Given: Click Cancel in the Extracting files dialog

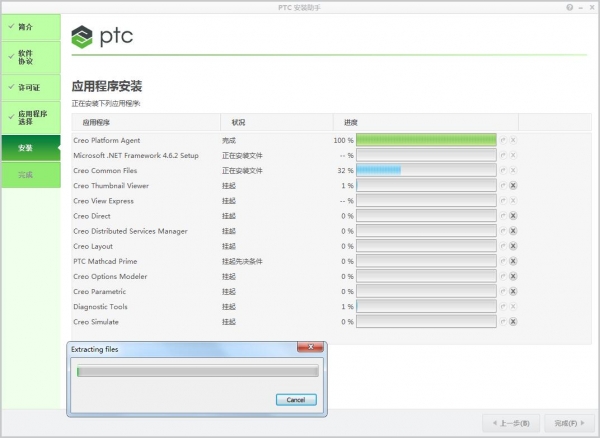Looking at the screenshot, I should 296,400.
